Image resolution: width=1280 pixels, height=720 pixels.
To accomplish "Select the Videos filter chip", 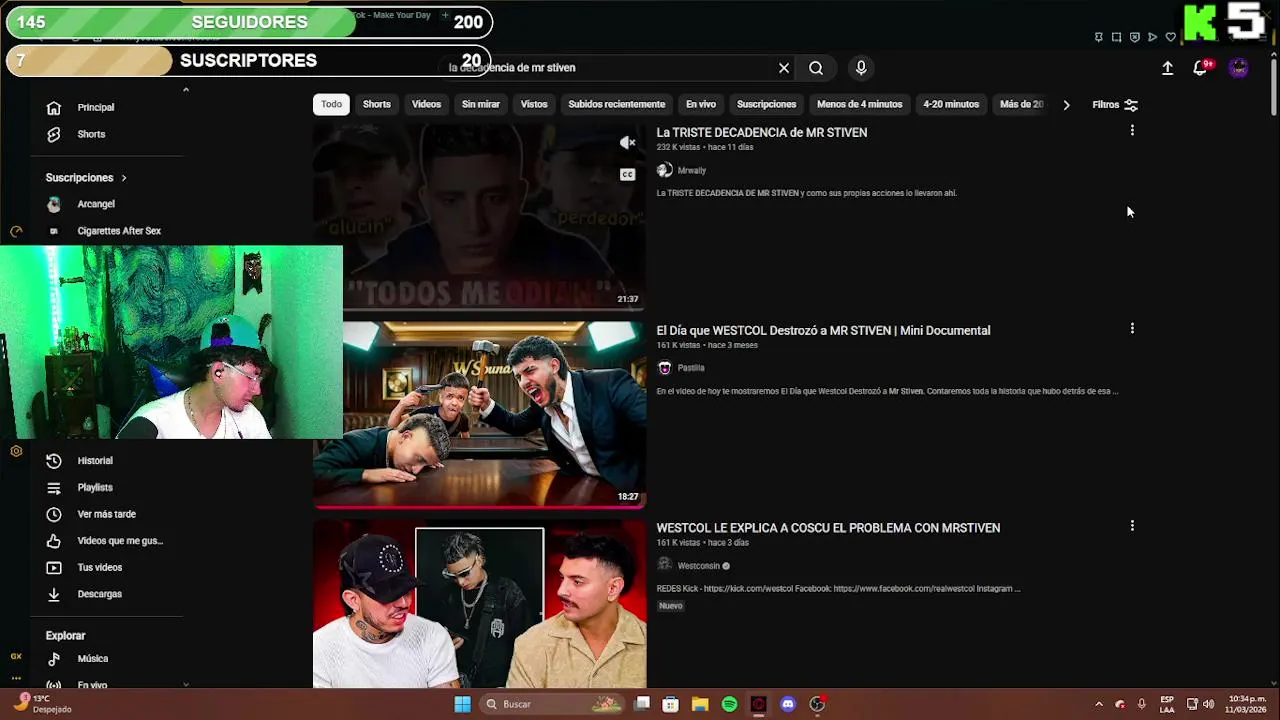I will [x=426, y=104].
